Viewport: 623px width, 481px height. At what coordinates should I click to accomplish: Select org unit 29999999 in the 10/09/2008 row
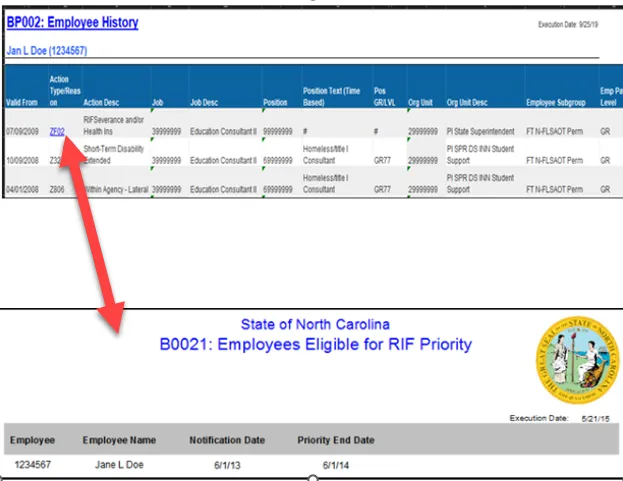click(x=423, y=160)
